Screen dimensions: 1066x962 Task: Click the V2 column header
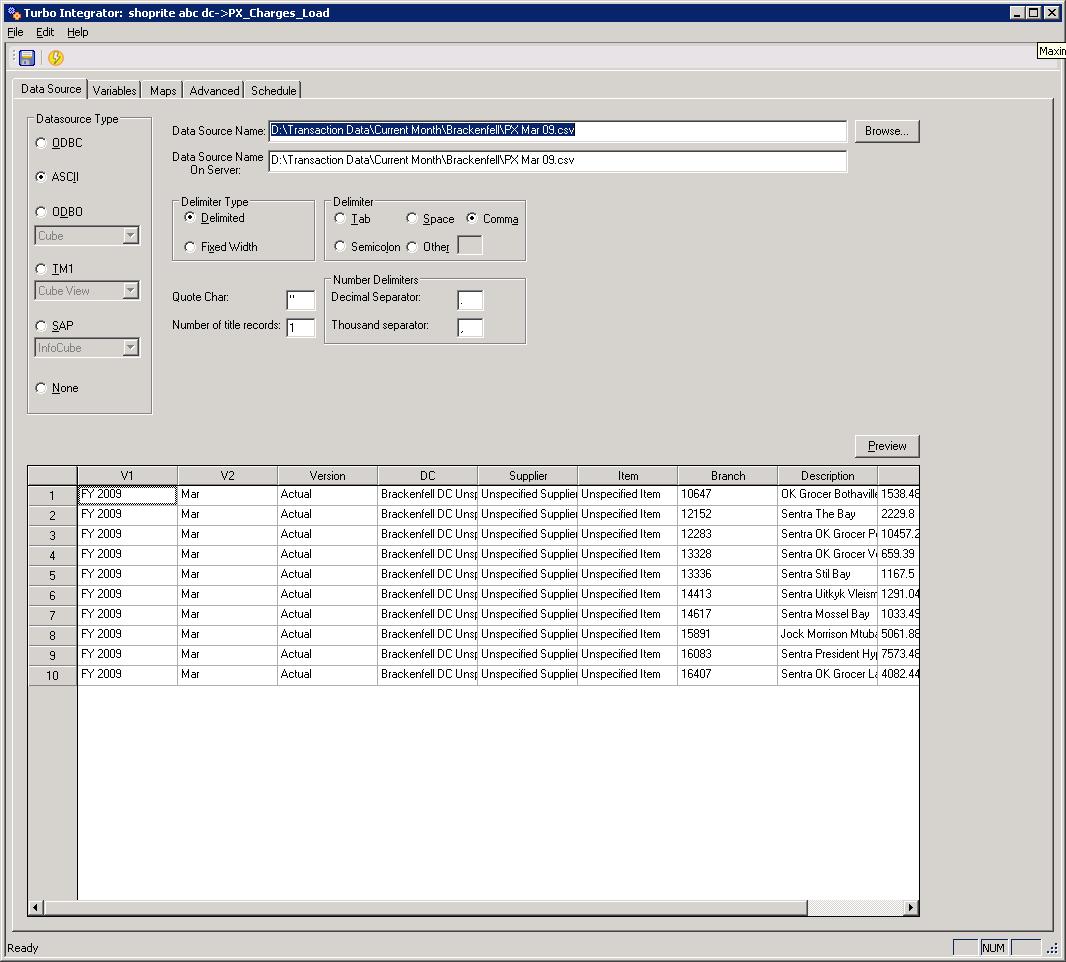[227, 475]
